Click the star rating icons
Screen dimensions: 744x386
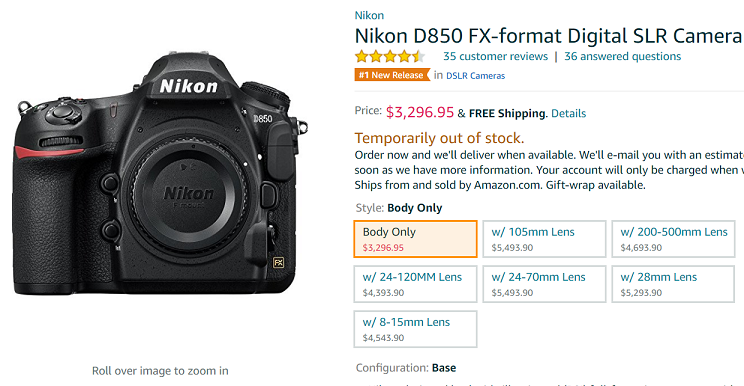click(390, 56)
